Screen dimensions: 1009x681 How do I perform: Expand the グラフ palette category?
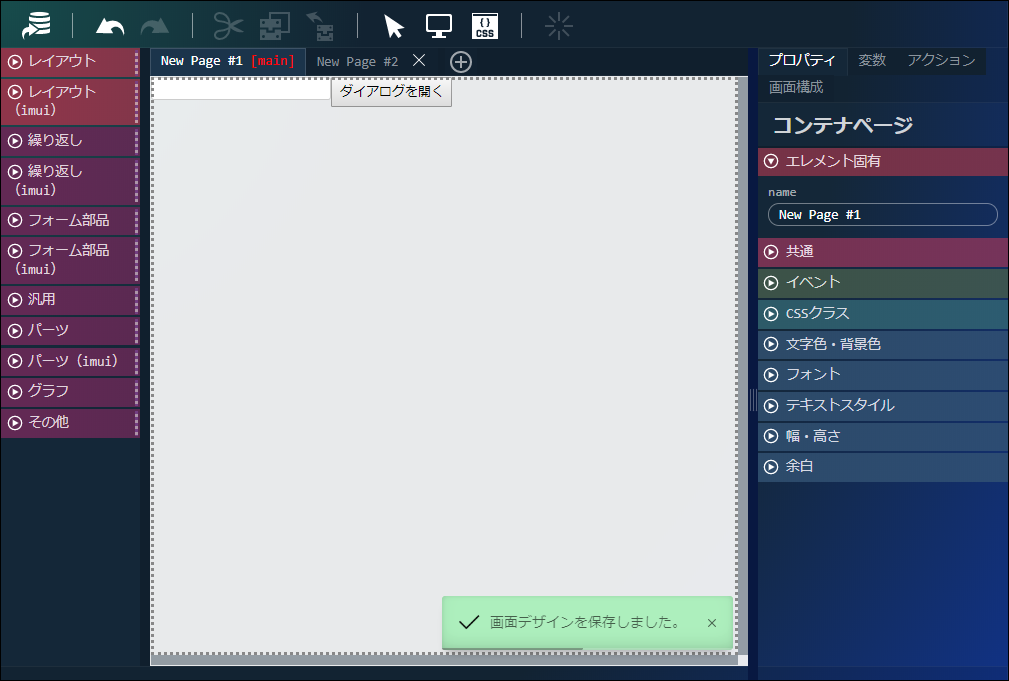(x=68, y=391)
